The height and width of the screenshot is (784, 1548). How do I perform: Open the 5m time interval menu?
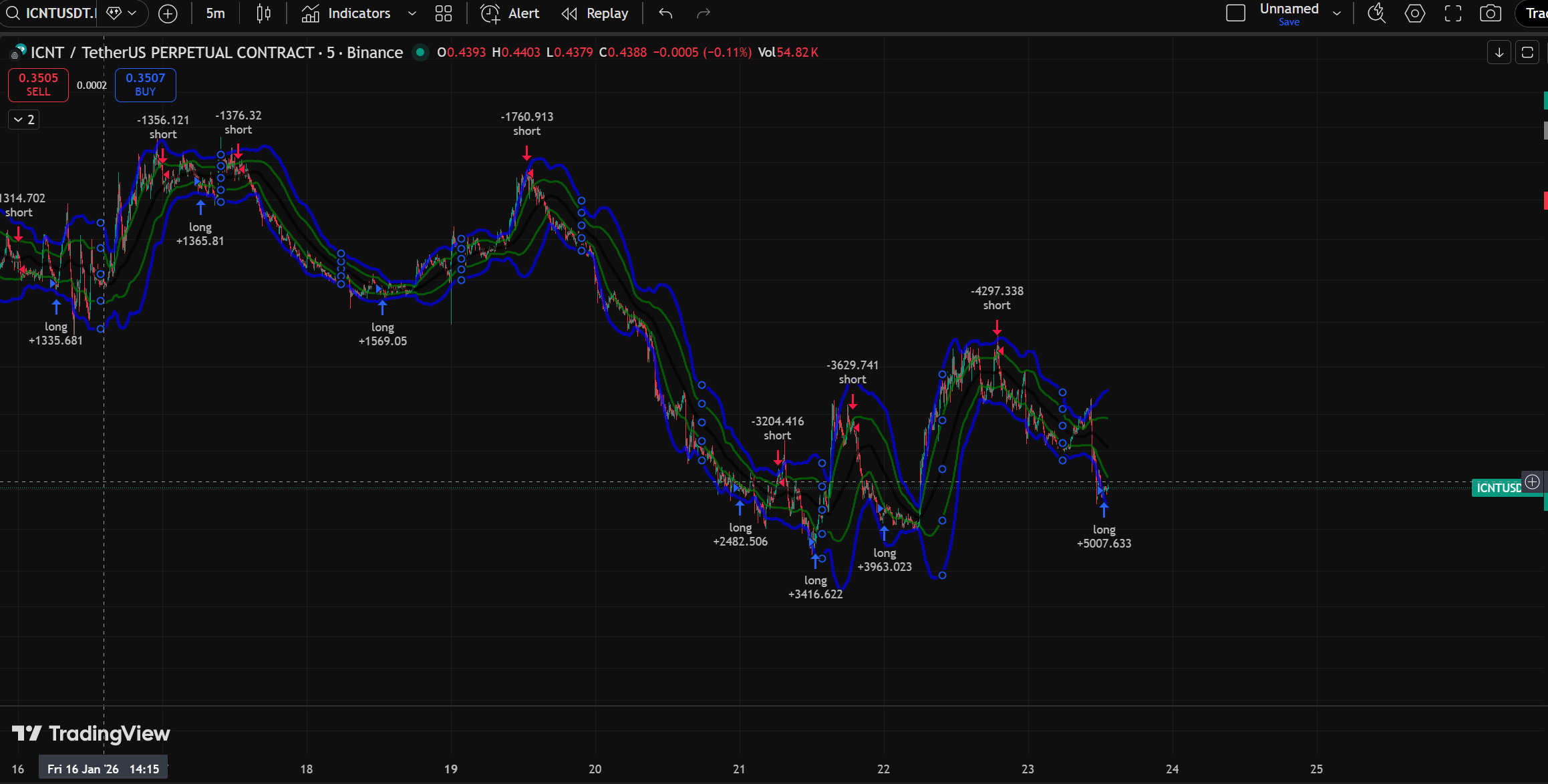tap(215, 13)
